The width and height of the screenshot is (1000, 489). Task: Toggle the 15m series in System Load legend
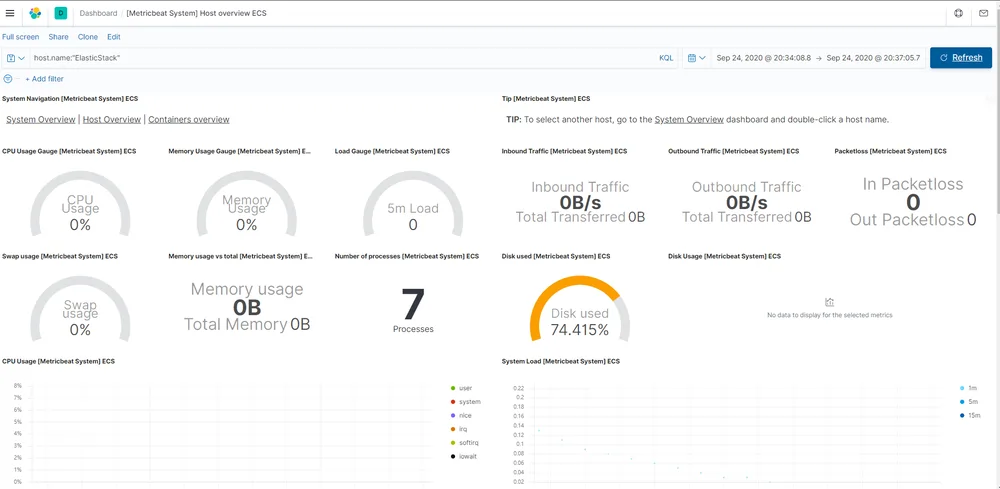973,416
